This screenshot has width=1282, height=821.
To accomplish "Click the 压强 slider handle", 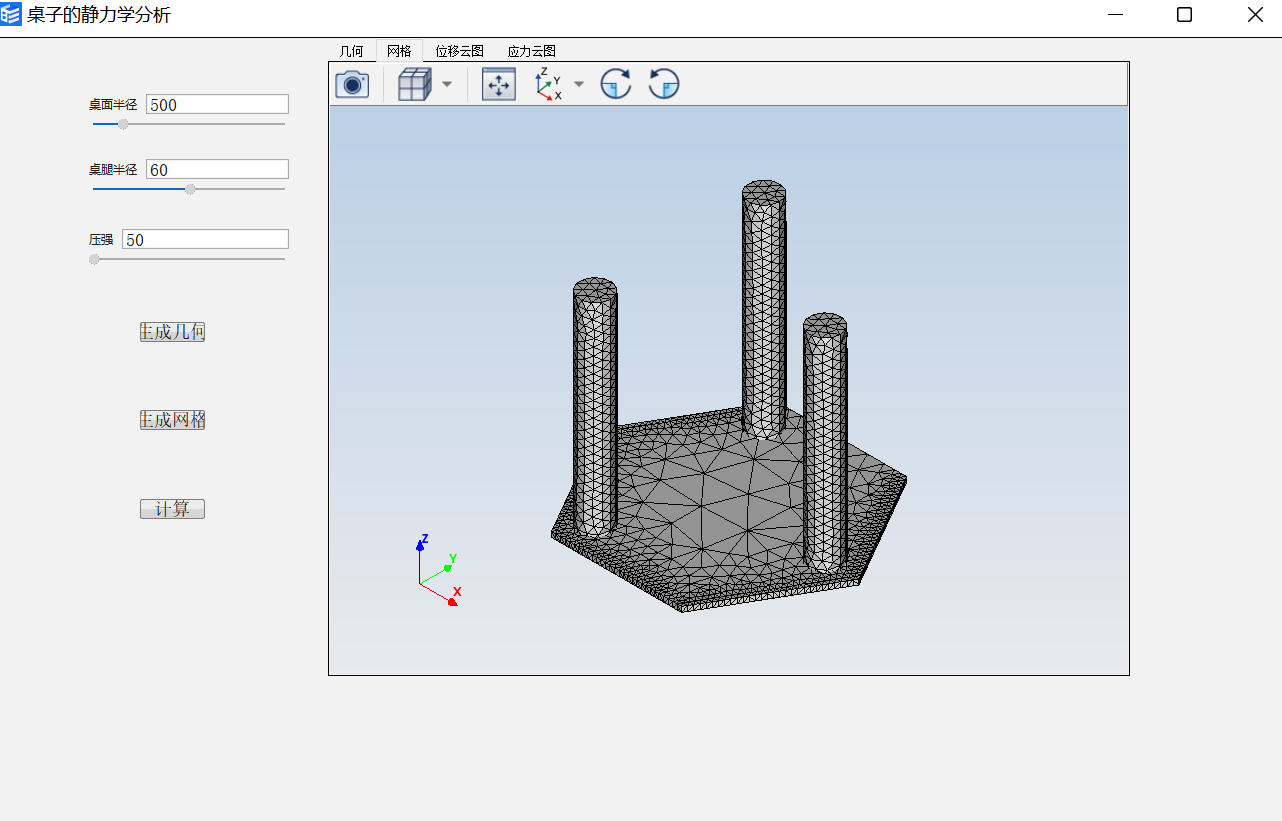I will 94,259.
